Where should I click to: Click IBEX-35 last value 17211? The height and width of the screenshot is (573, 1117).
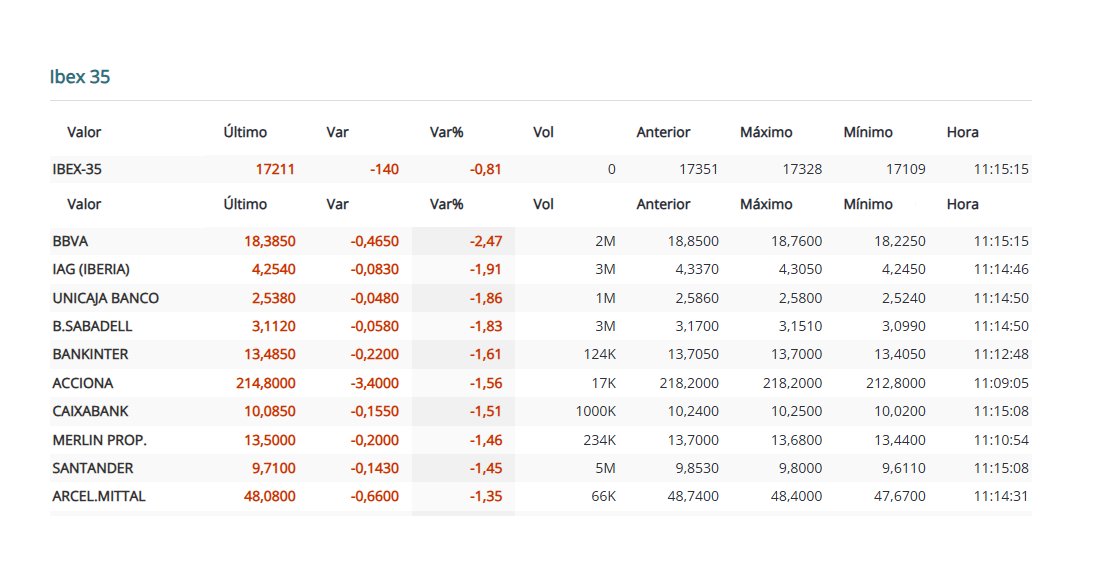pos(275,169)
